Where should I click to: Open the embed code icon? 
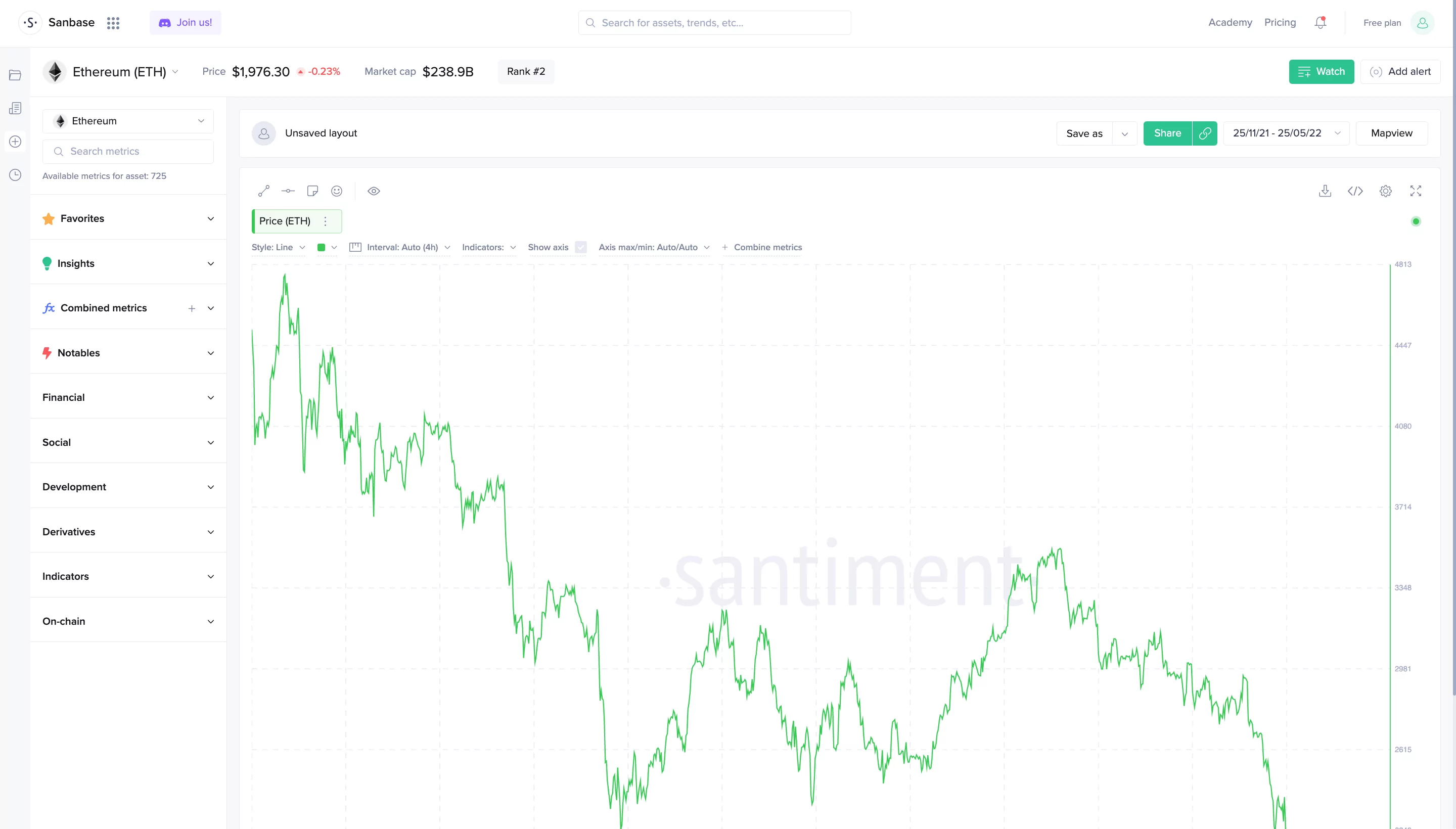[x=1355, y=191]
